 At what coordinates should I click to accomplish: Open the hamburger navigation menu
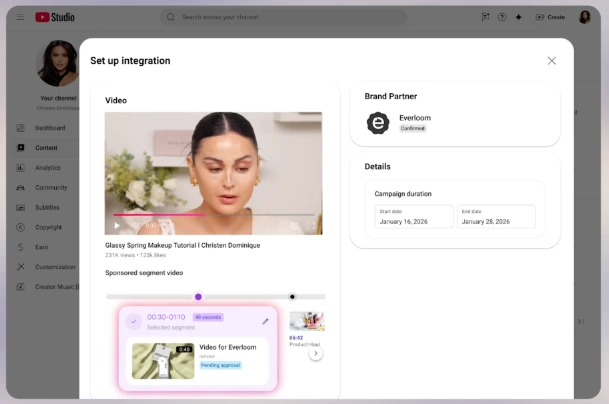[x=20, y=17]
